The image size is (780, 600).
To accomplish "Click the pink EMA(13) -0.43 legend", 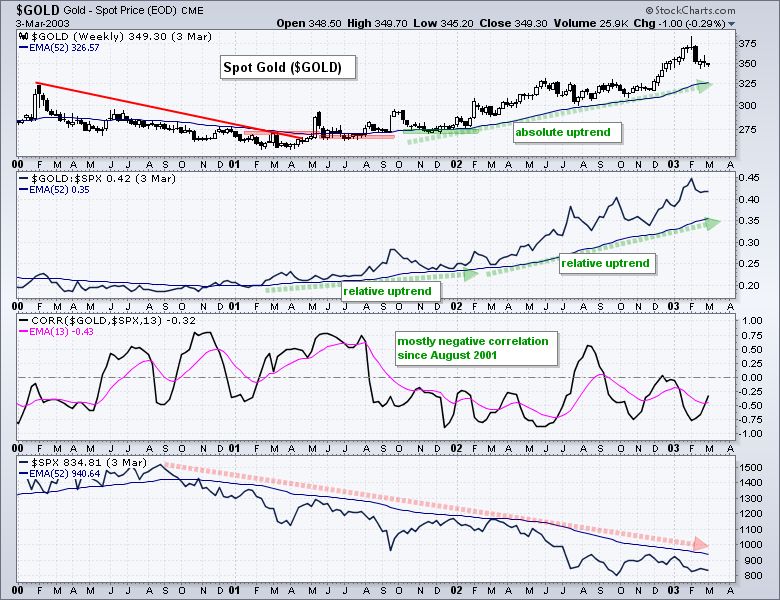I will pos(56,331).
